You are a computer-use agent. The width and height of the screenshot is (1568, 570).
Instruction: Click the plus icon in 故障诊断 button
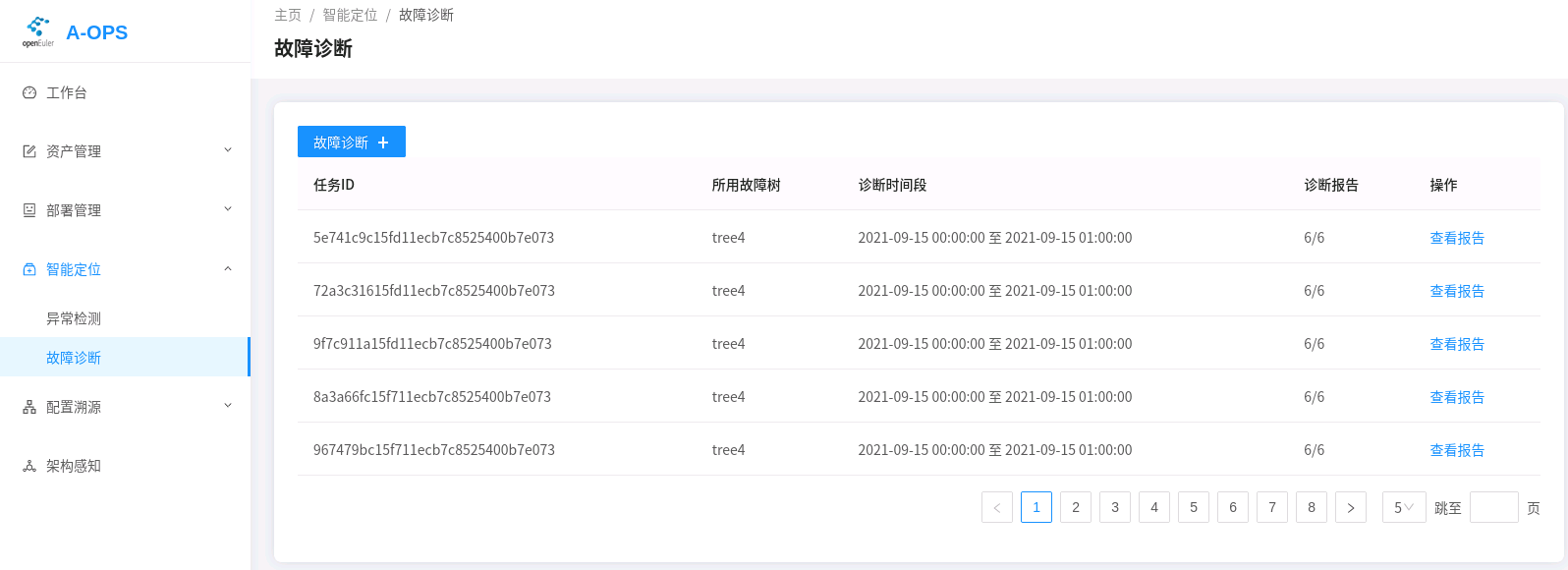(x=383, y=142)
